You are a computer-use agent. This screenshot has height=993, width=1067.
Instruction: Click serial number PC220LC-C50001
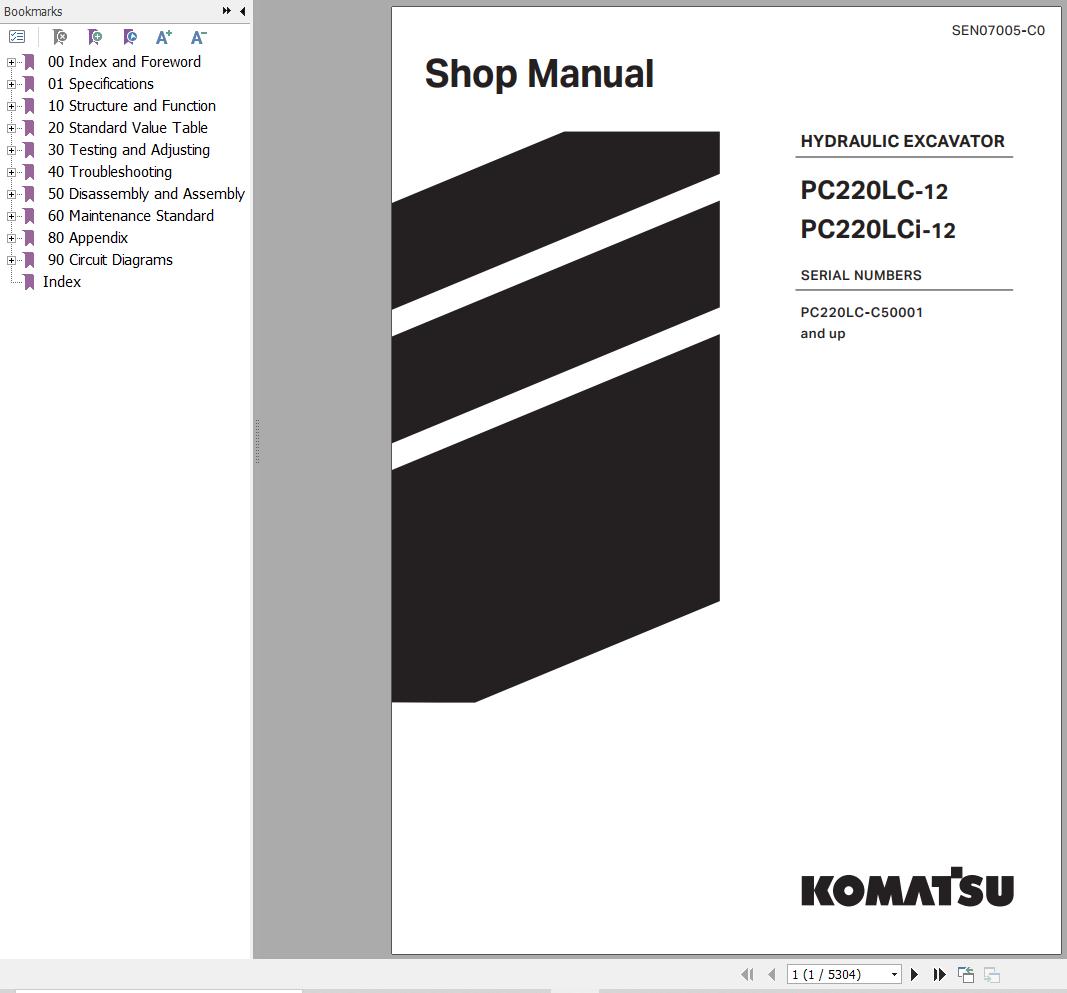[x=861, y=312]
